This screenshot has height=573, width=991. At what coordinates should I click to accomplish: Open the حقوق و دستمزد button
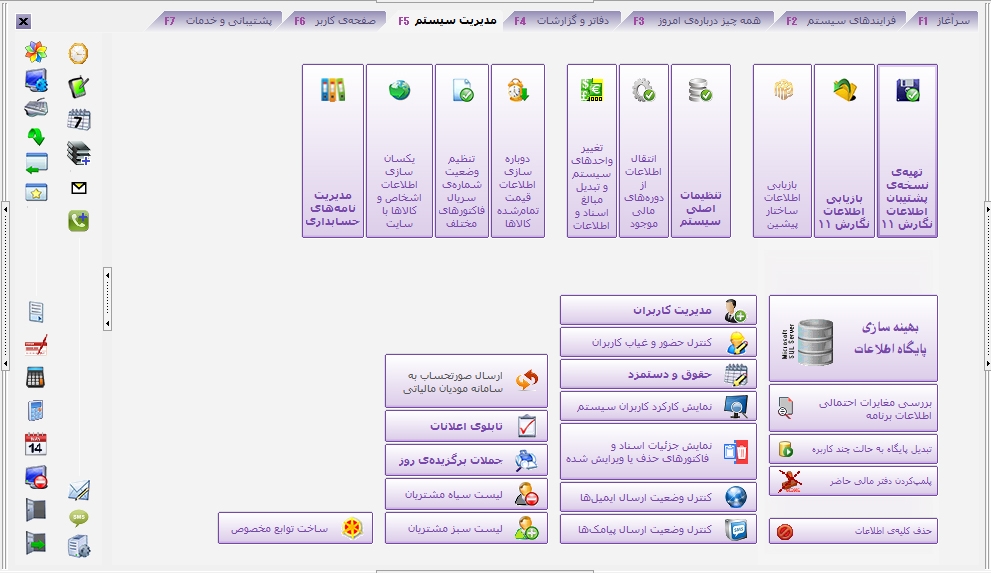tap(658, 374)
